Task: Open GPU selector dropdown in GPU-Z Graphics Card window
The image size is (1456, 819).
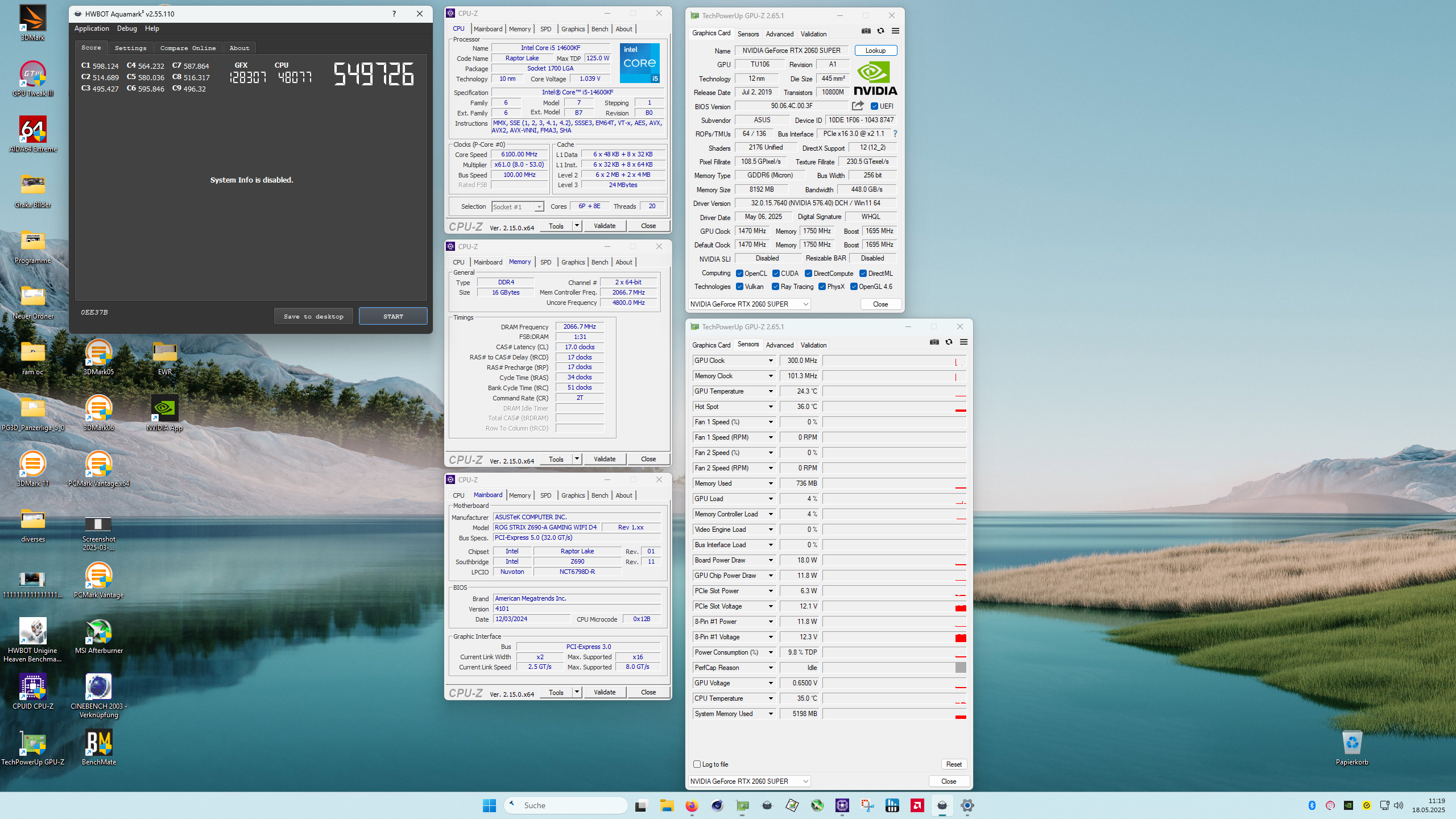Action: point(750,304)
